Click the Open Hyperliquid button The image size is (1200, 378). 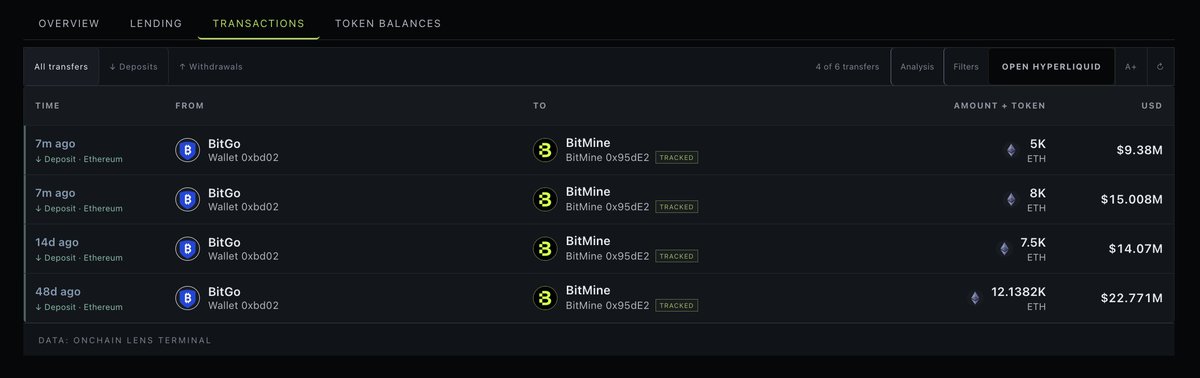pyautogui.click(x=1051, y=67)
